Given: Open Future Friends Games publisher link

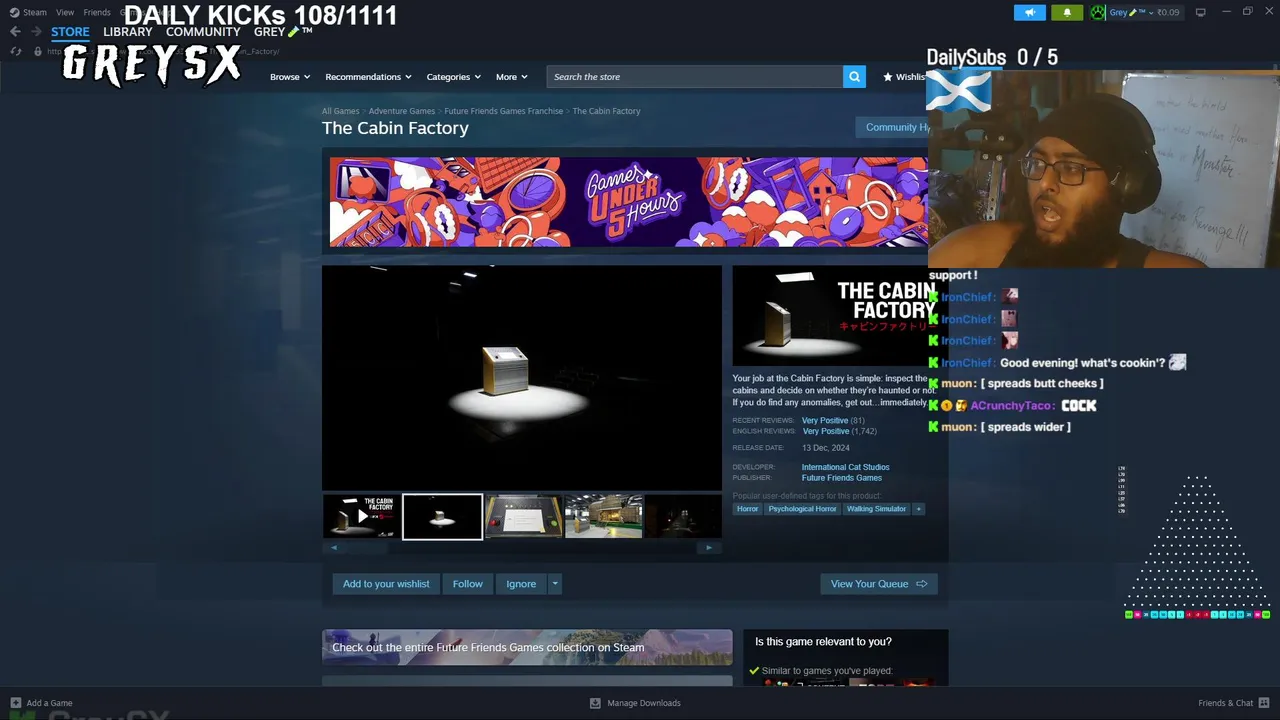Looking at the screenshot, I should pos(841,478).
